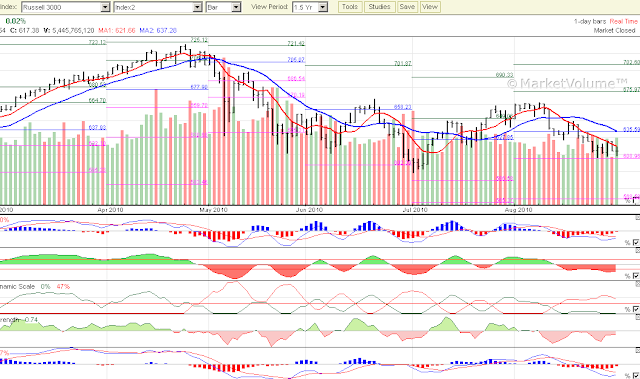
Task: Click the 725.12 price level label
Action: coord(199,40)
